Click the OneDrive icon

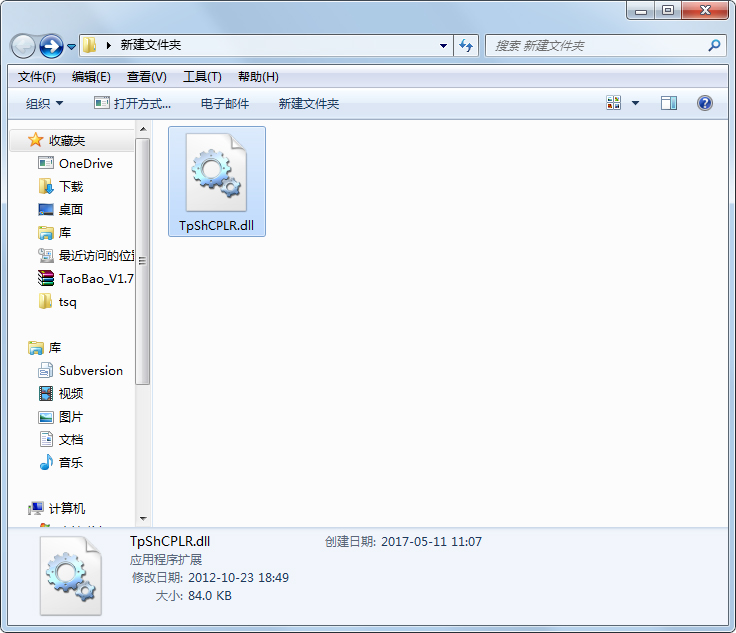click(46, 163)
